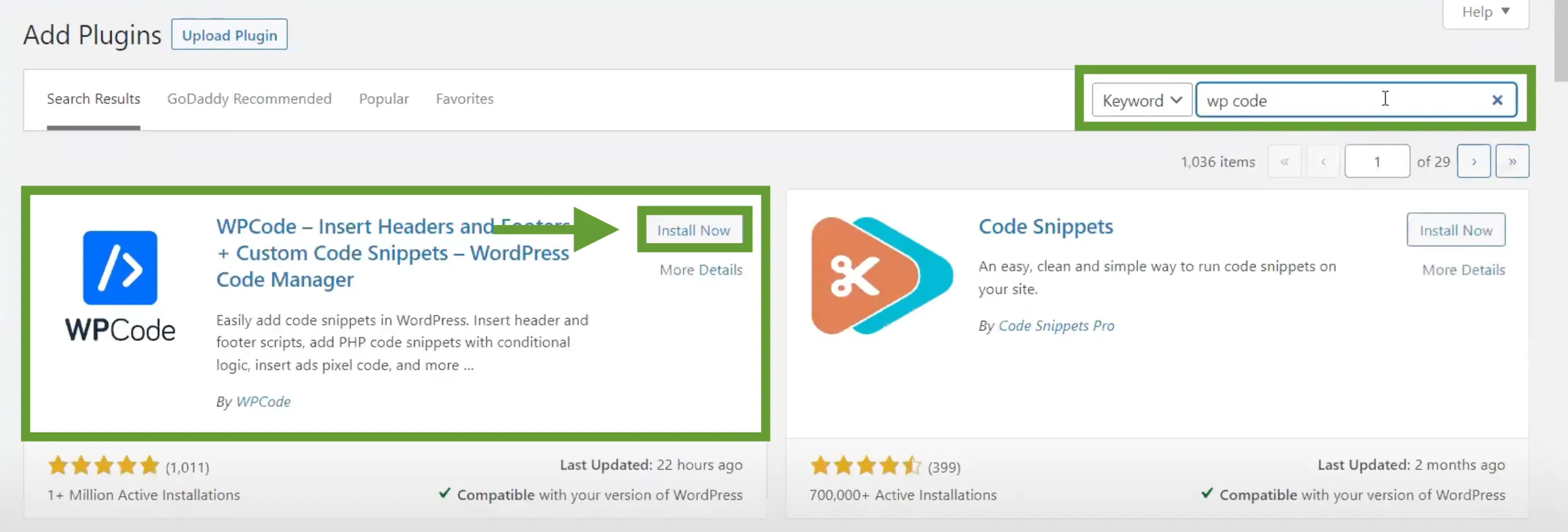Open the WPCode plugin title link
The image size is (1568, 532).
(393, 253)
